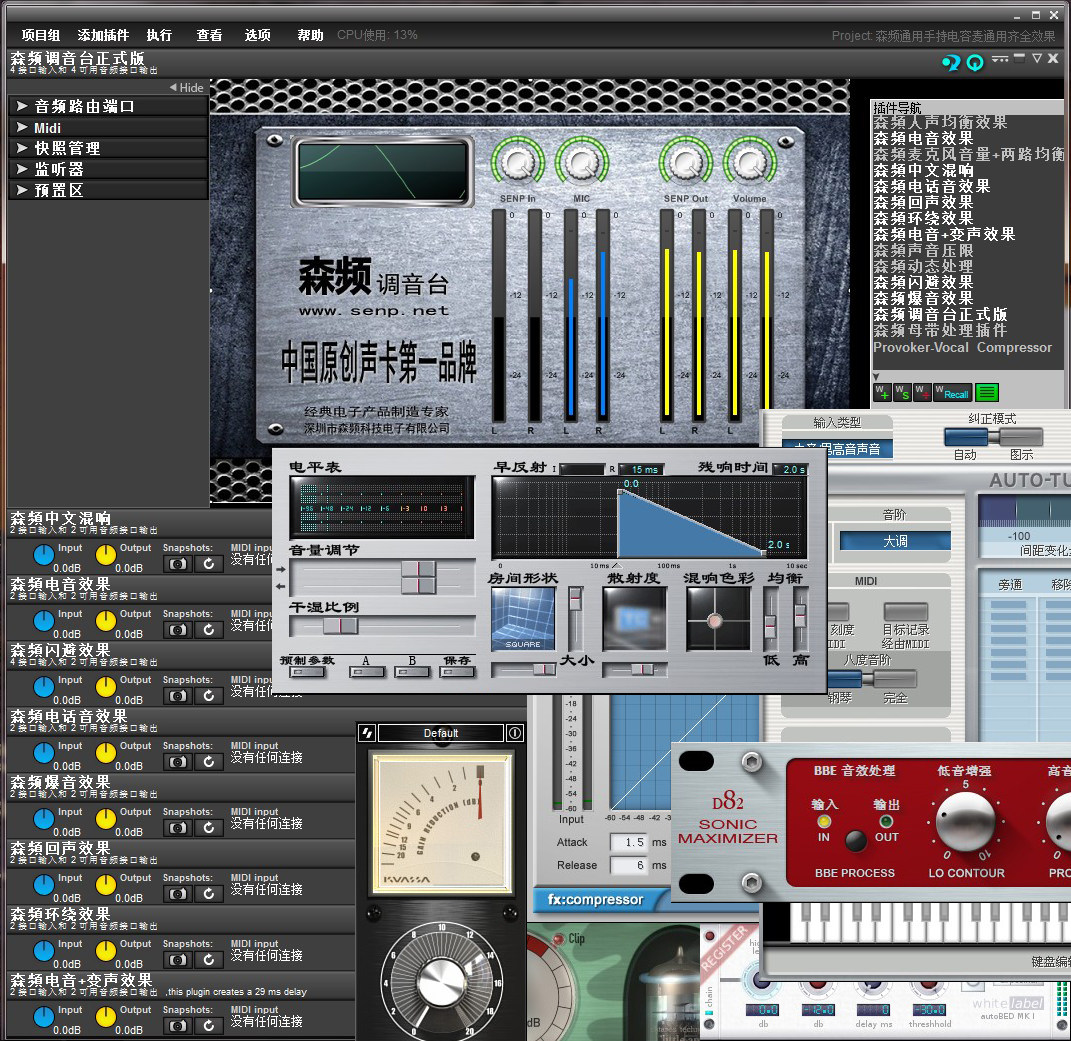1071x1041 pixels.
Task: Collapse plugin panel with the down triangle icon
Action: coord(1037,59)
